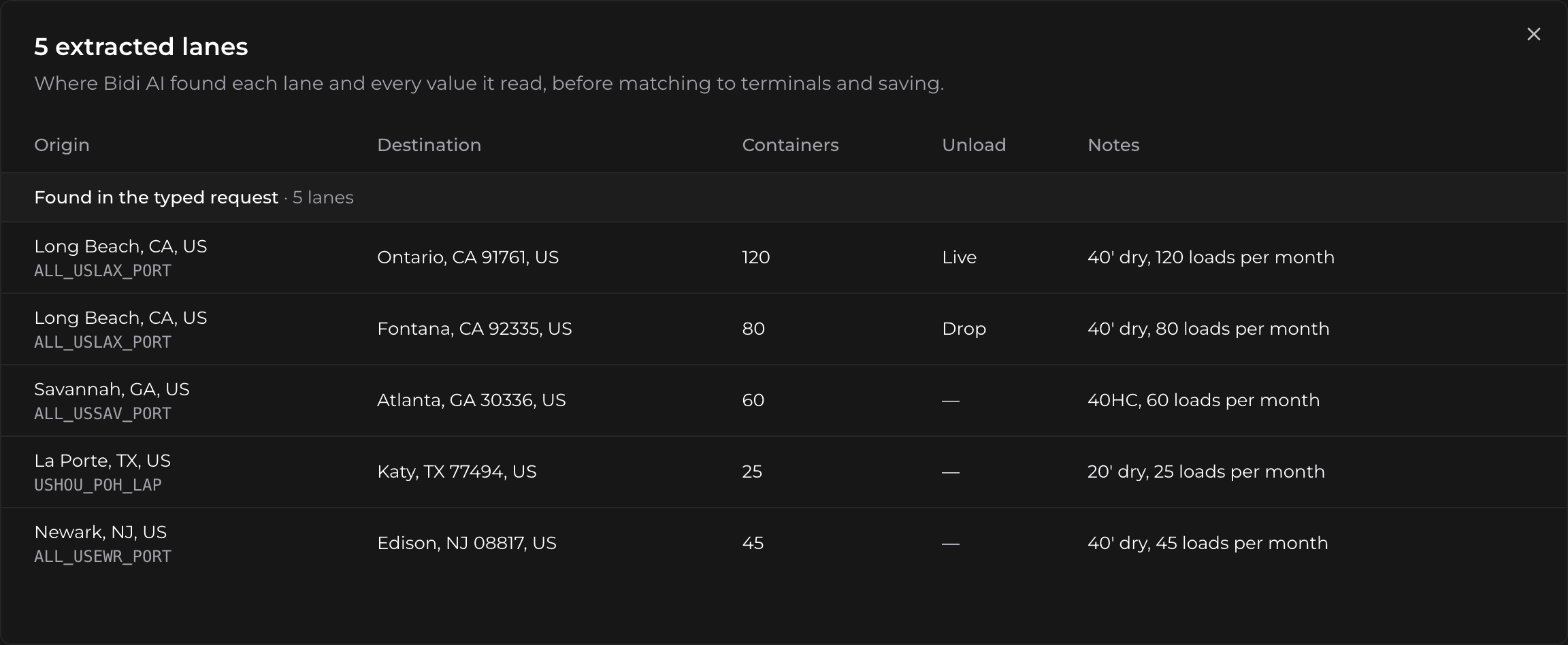Click Katy, TX 77494, US destination

tap(457, 472)
